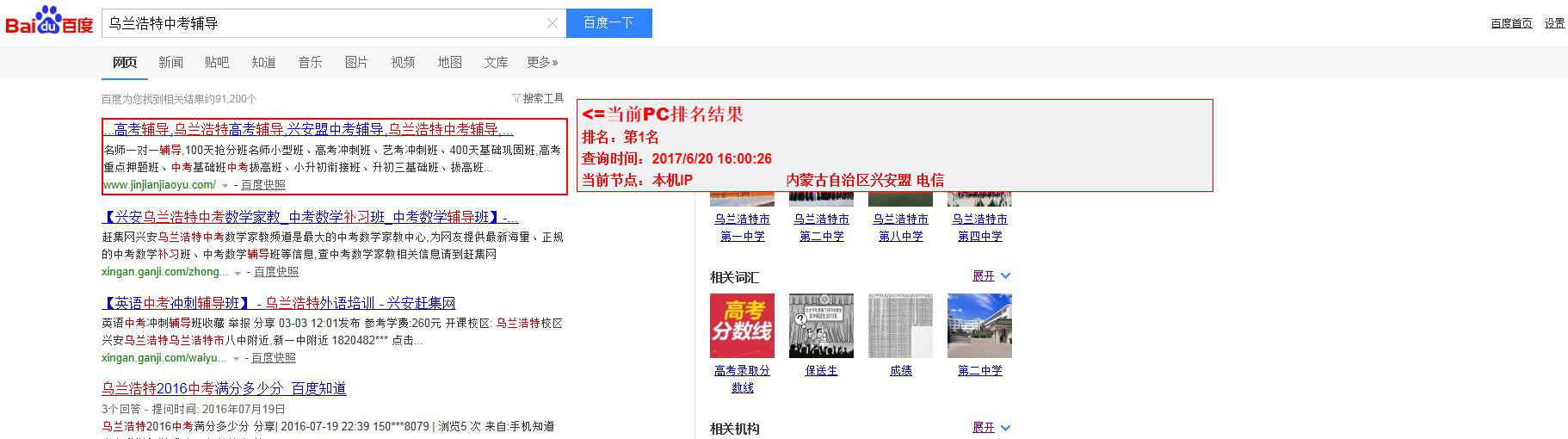Open 兴安乌兰浩特中考数学家教 result title
1568x439 pixels.
pyautogui.click(x=310, y=217)
